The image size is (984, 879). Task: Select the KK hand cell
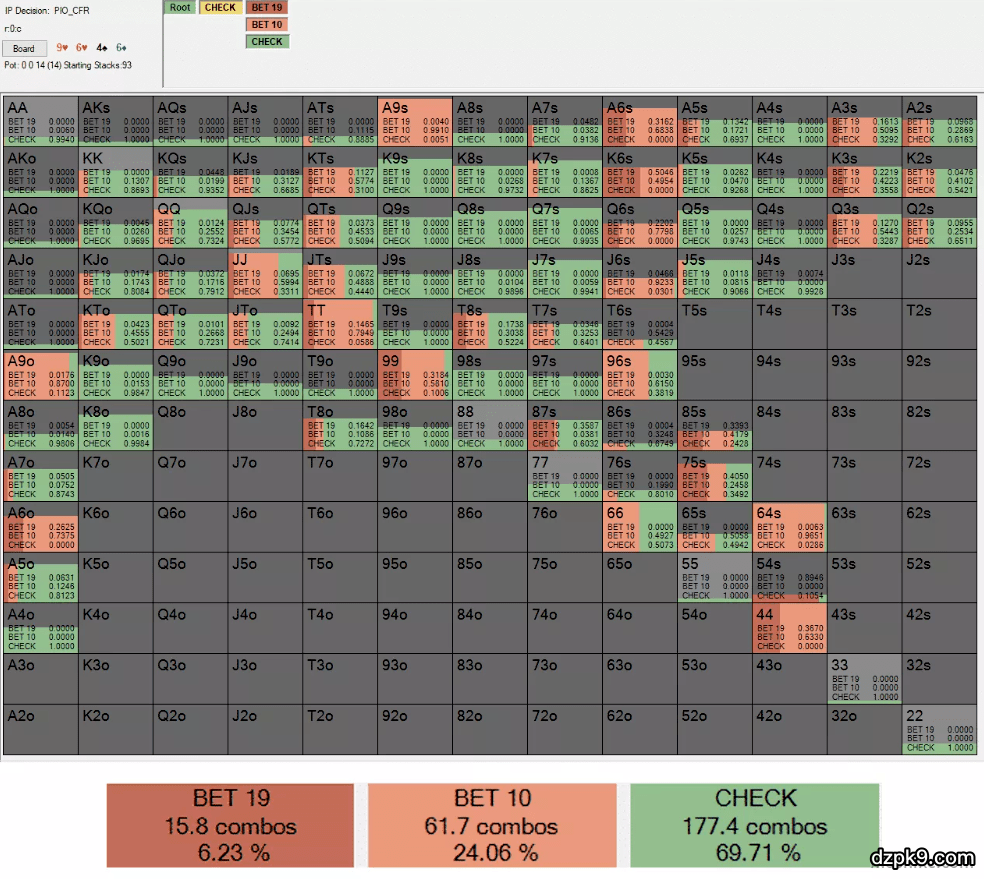tap(115, 171)
